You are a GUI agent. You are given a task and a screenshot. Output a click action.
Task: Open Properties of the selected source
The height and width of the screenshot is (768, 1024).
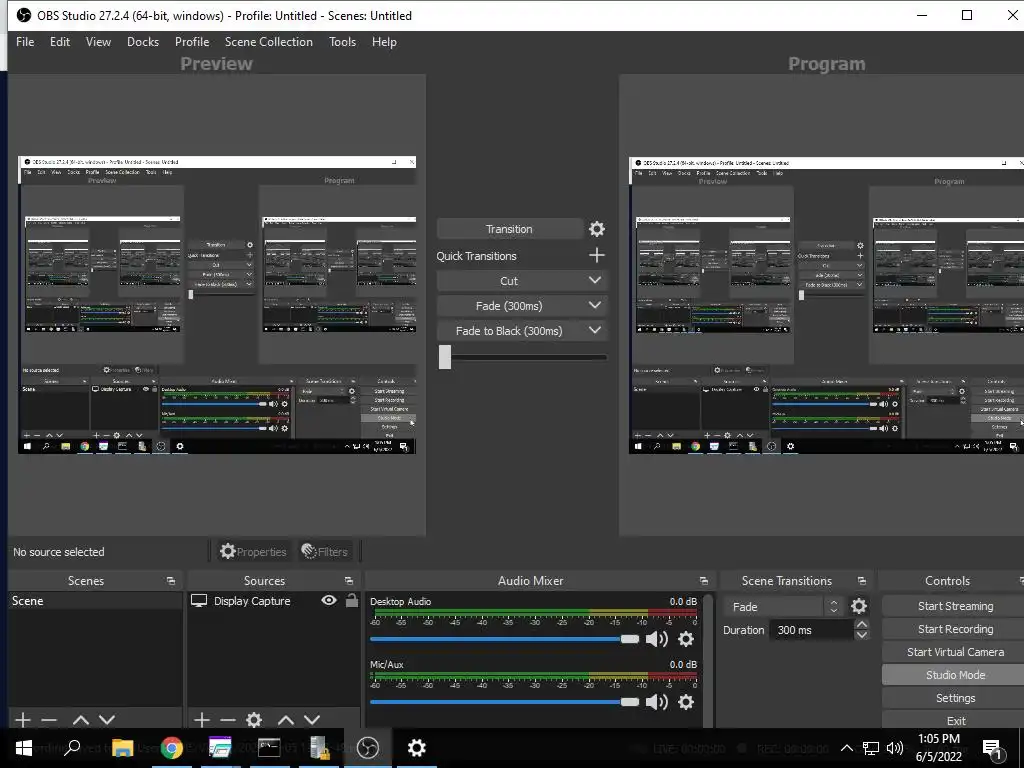point(253,552)
